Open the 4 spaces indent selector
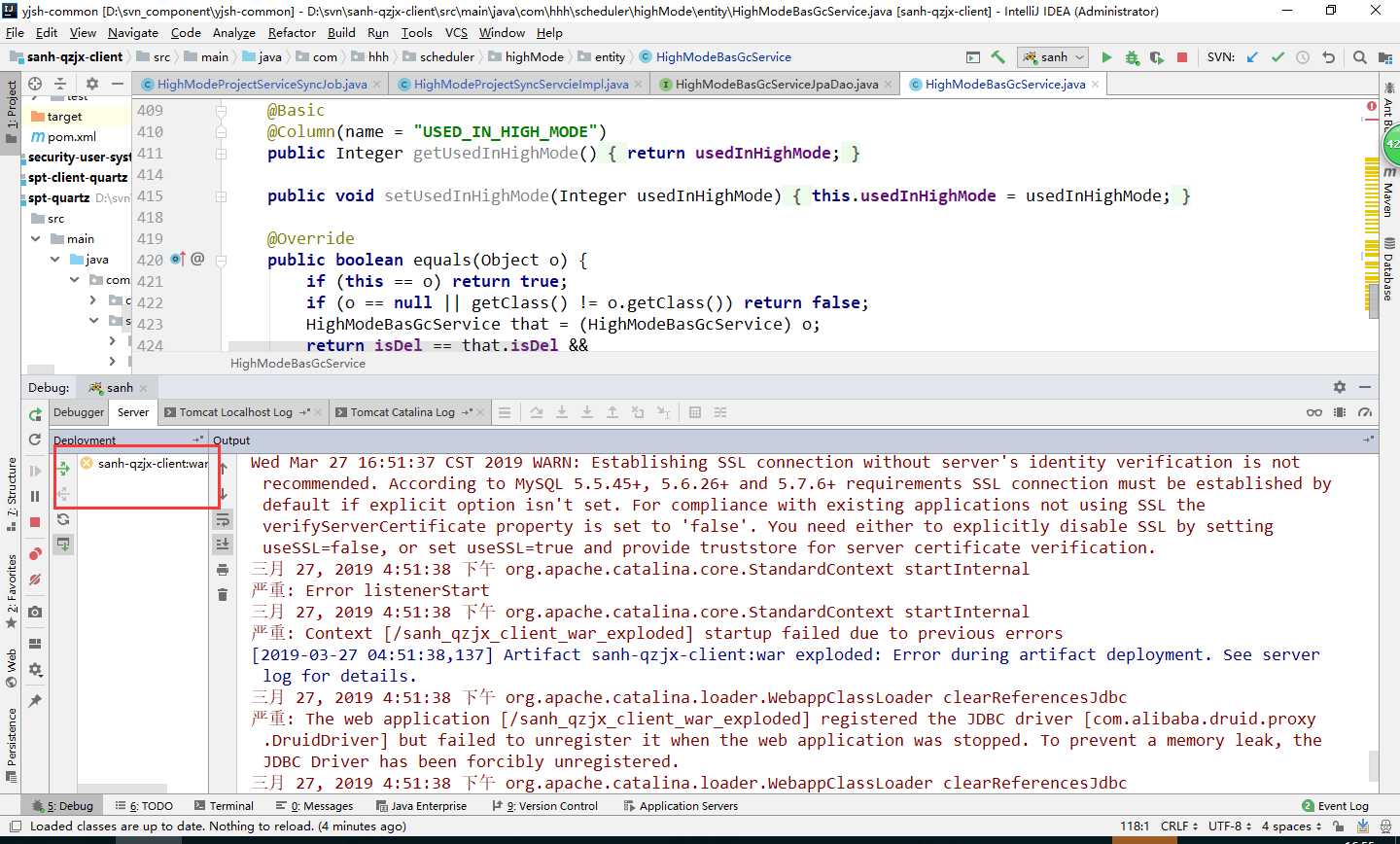 [x=1292, y=826]
